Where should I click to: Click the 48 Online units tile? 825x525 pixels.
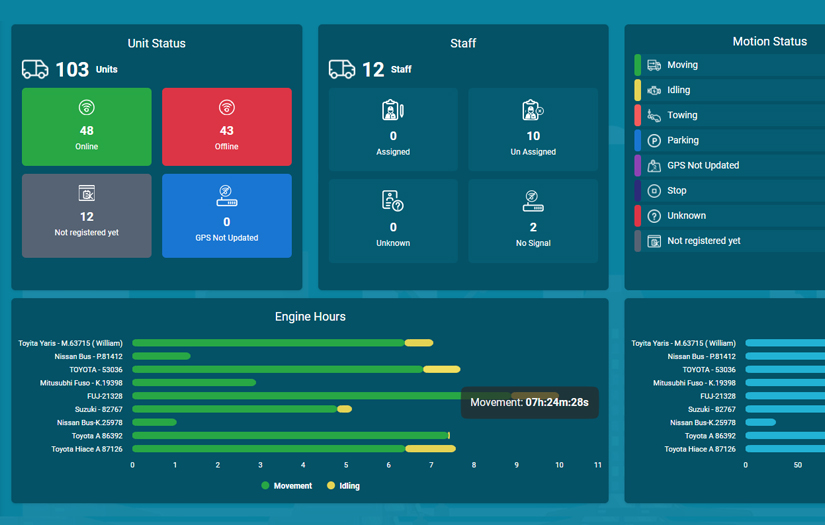[87, 127]
